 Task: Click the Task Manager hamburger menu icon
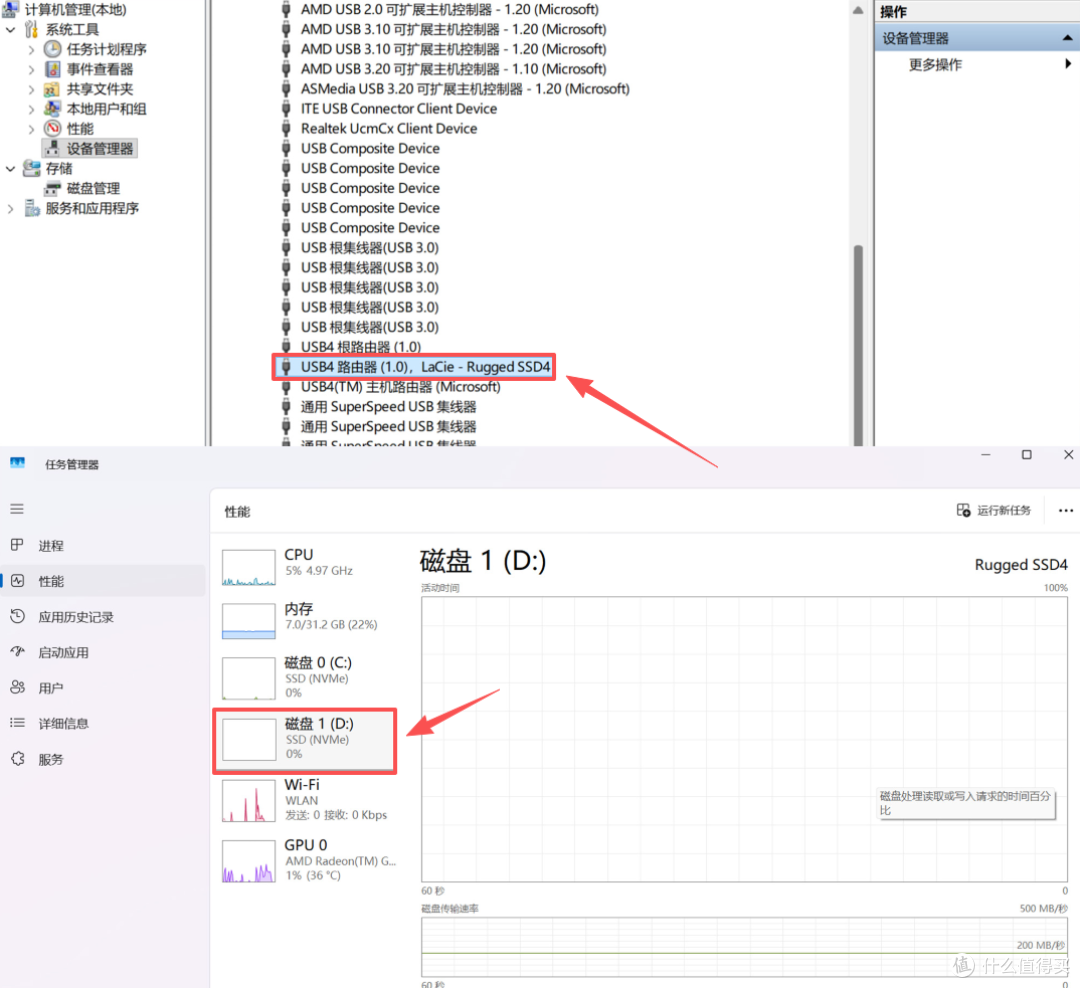(x=17, y=508)
